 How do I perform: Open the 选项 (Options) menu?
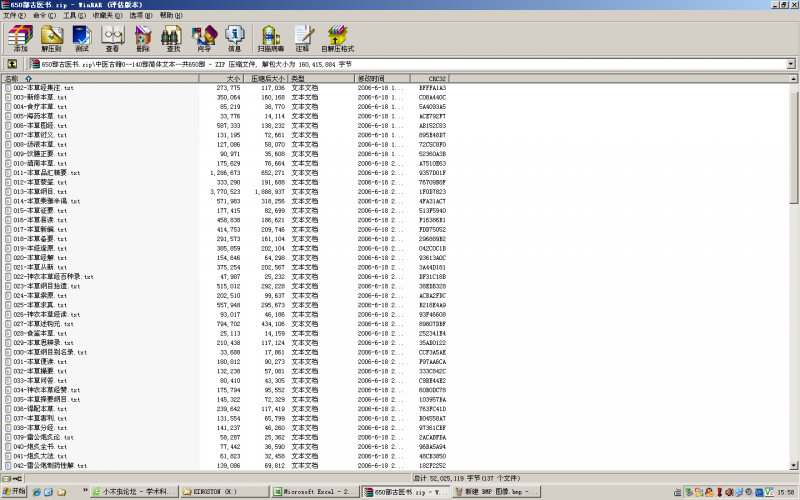point(141,15)
